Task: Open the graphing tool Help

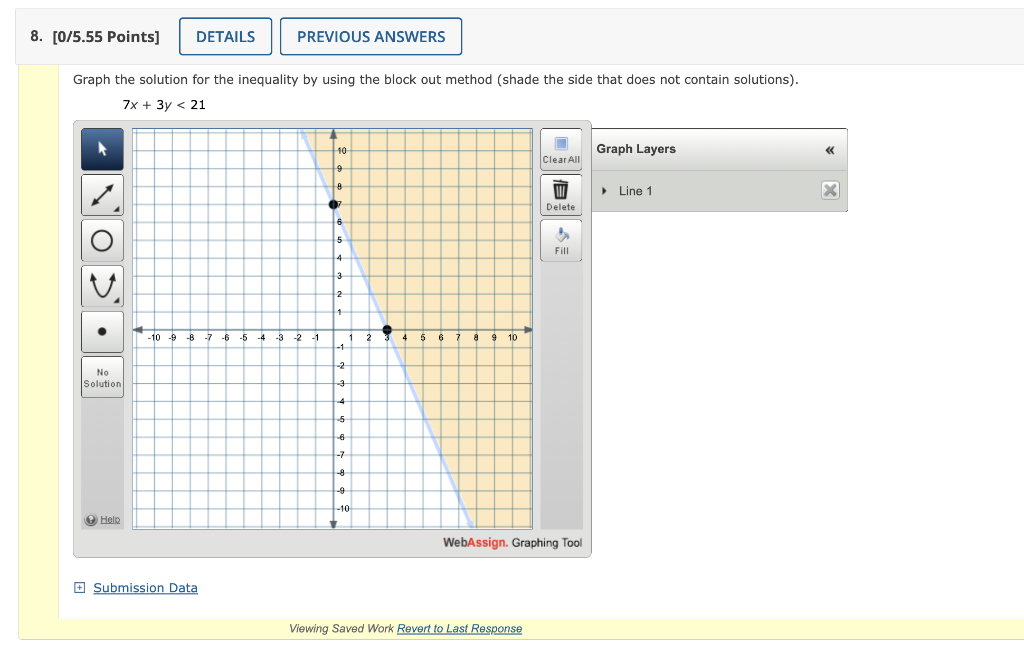Action: (103, 519)
